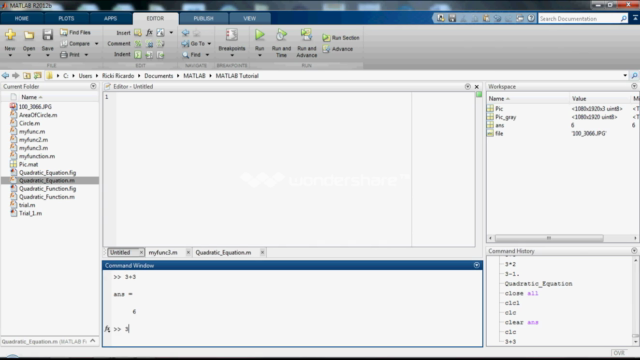Image resolution: width=640 pixels, height=360 pixels.
Task: Open the Command Window actions menu
Action: (x=476, y=265)
